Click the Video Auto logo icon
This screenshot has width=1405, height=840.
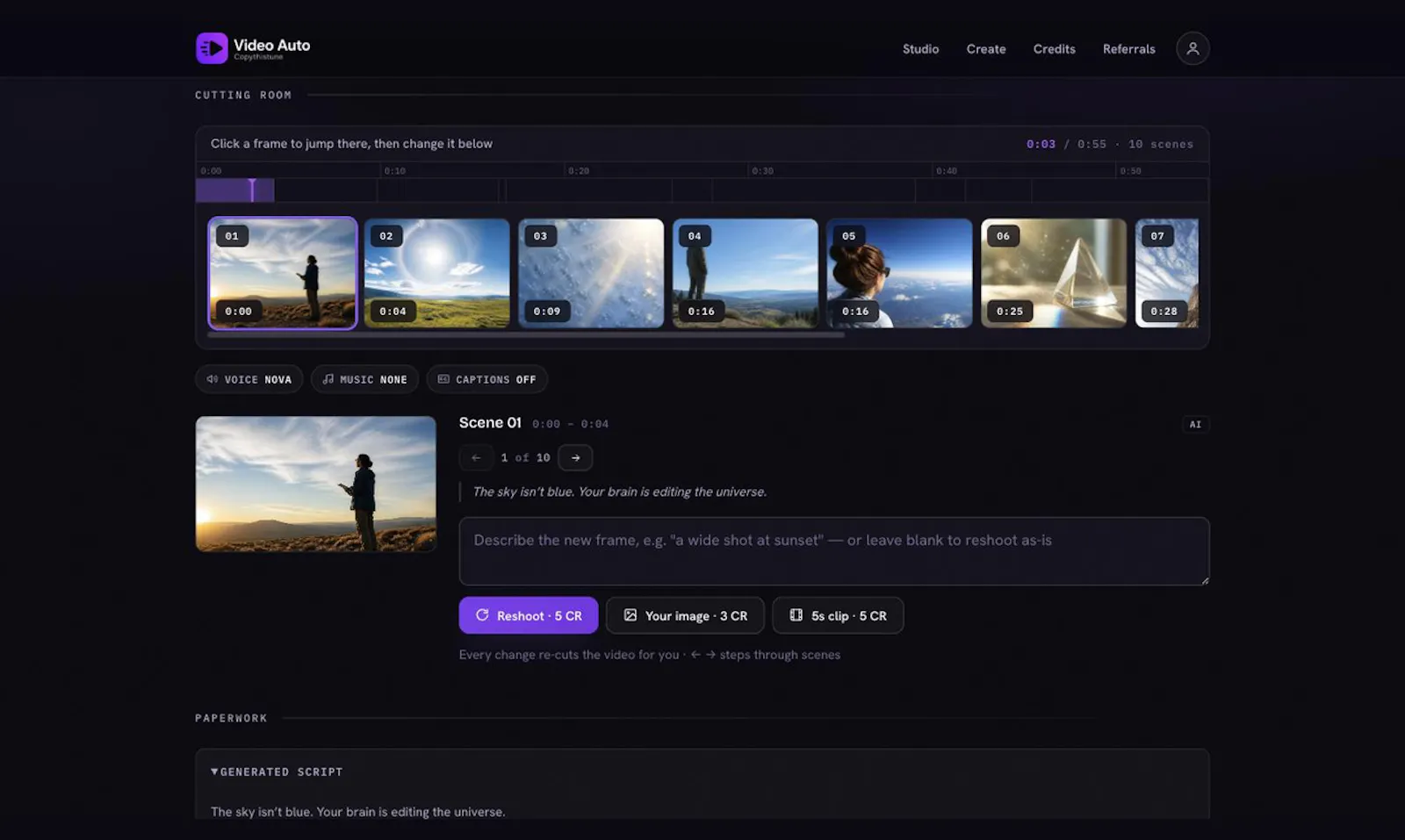(x=212, y=48)
